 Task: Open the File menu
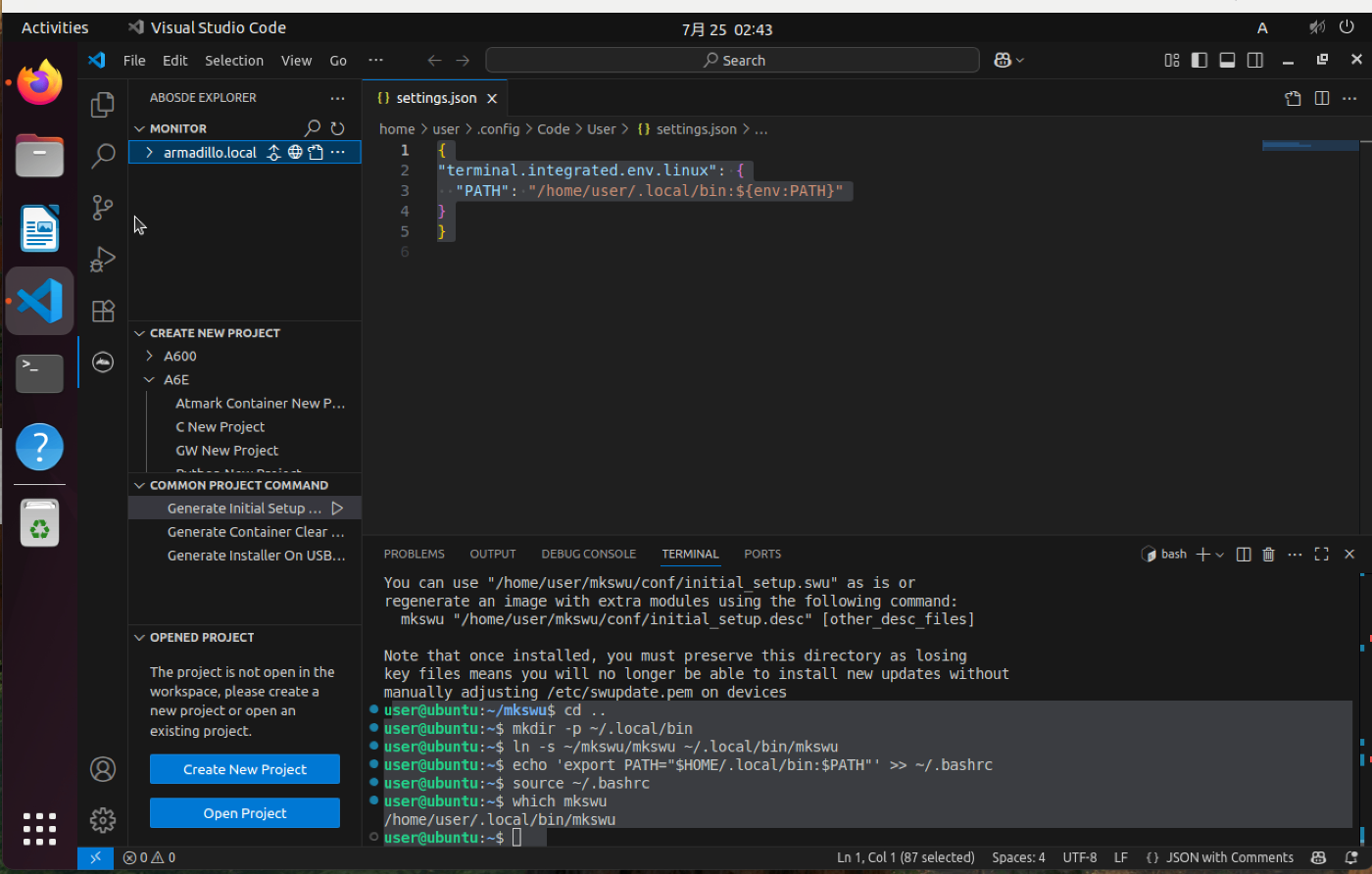(134, 60)
